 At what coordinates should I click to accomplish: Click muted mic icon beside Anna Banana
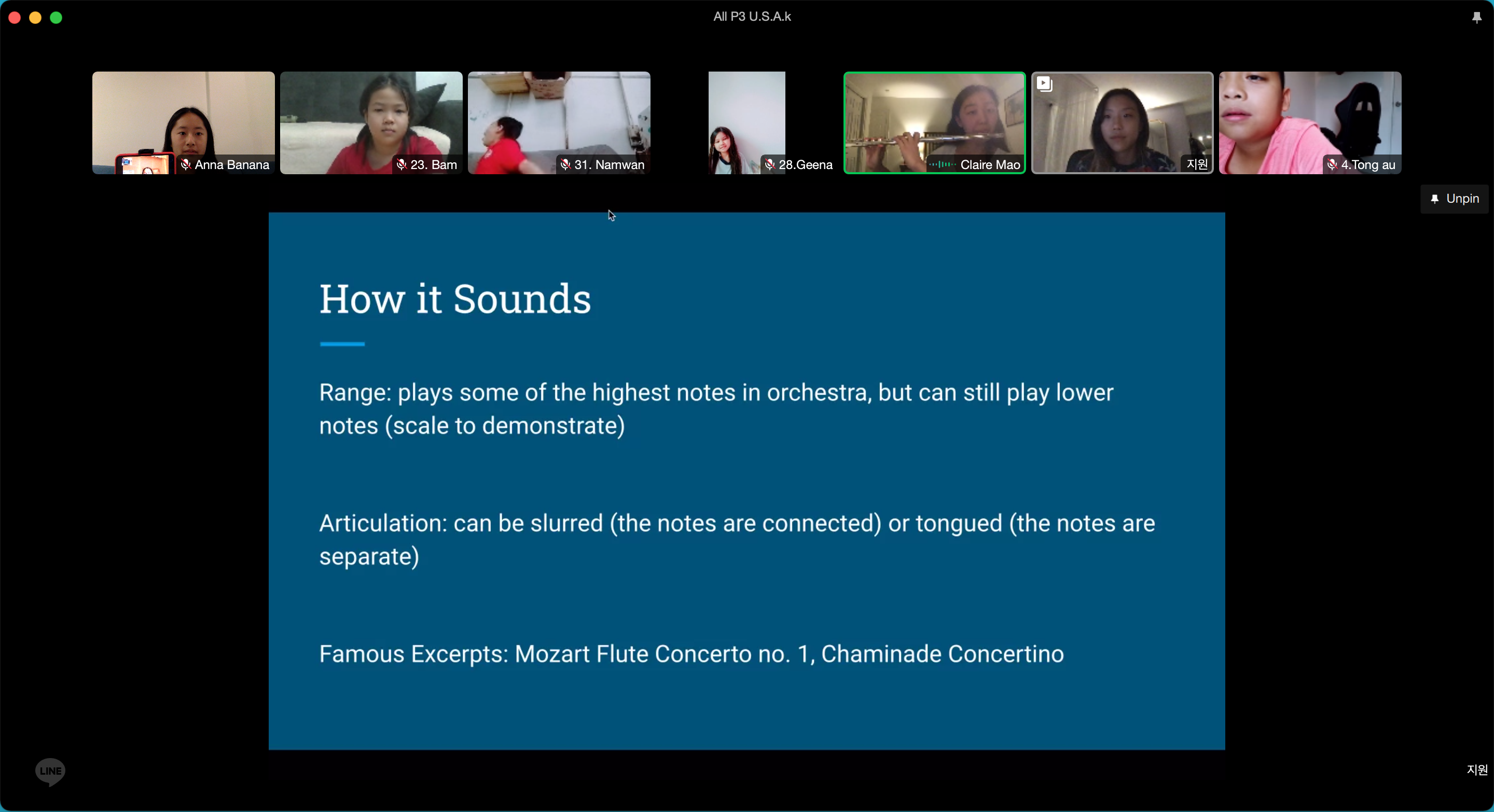186,164
